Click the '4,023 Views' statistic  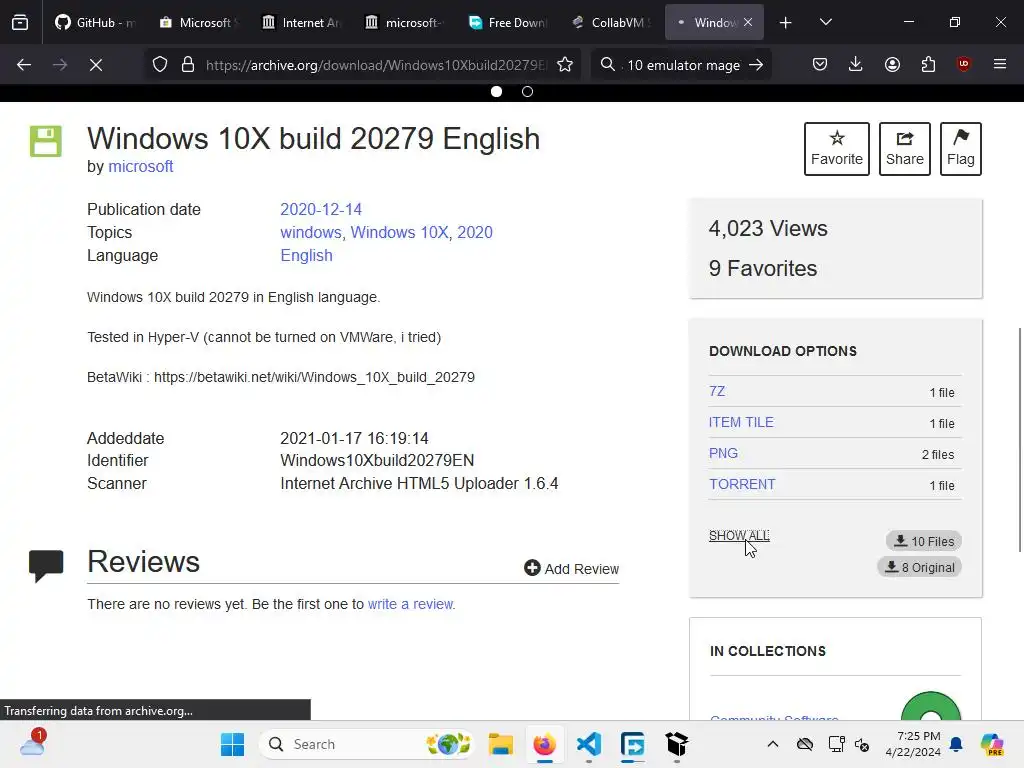point(768,229)
